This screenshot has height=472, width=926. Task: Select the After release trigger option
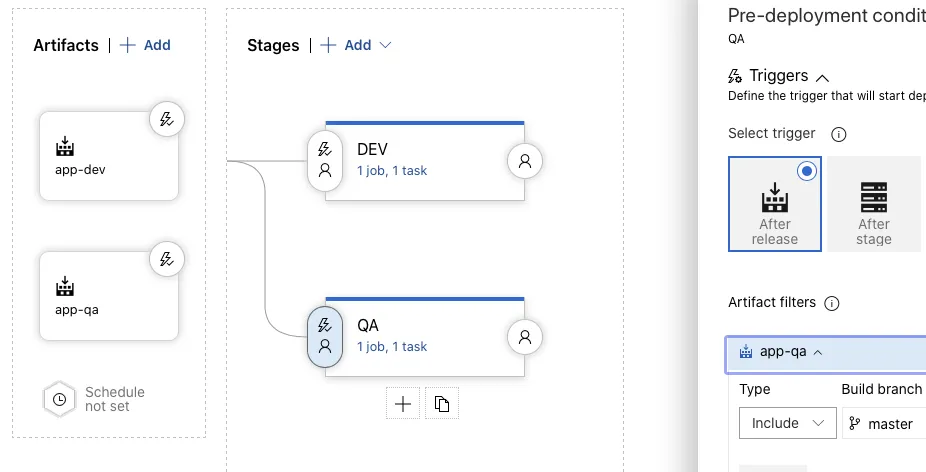[x=775, y=204]
